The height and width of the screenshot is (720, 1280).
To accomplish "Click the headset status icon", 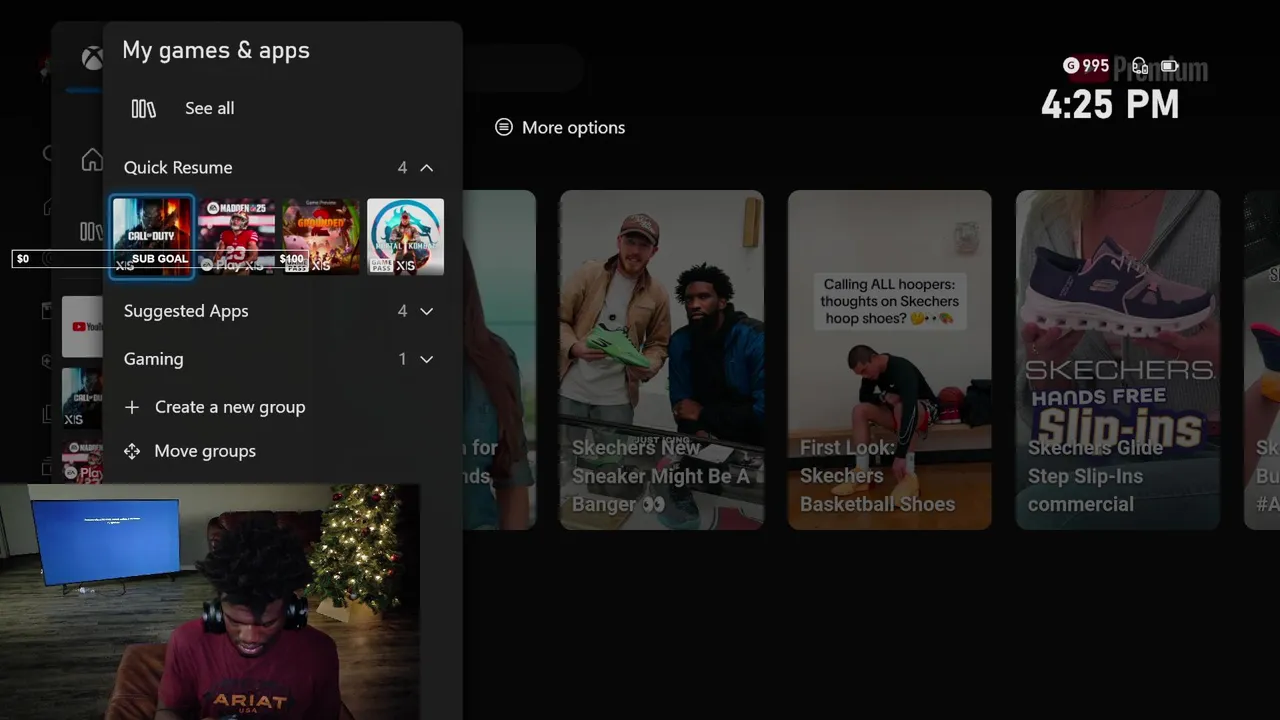I will click(1139, 66).
